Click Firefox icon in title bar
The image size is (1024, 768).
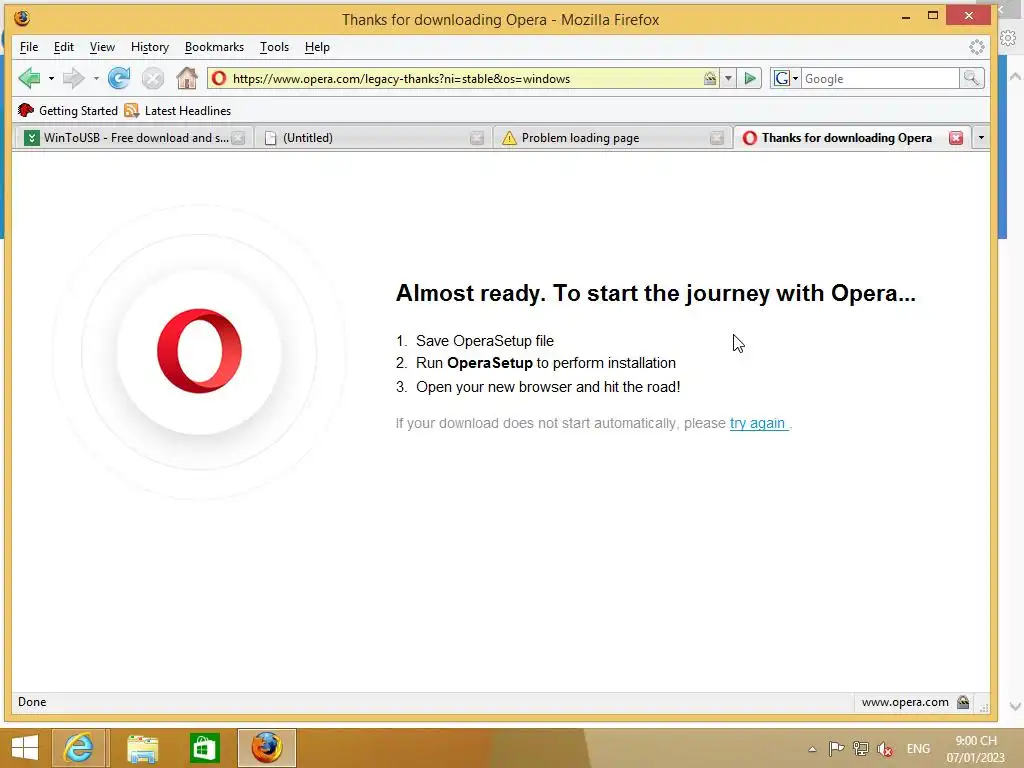[22, 18]
